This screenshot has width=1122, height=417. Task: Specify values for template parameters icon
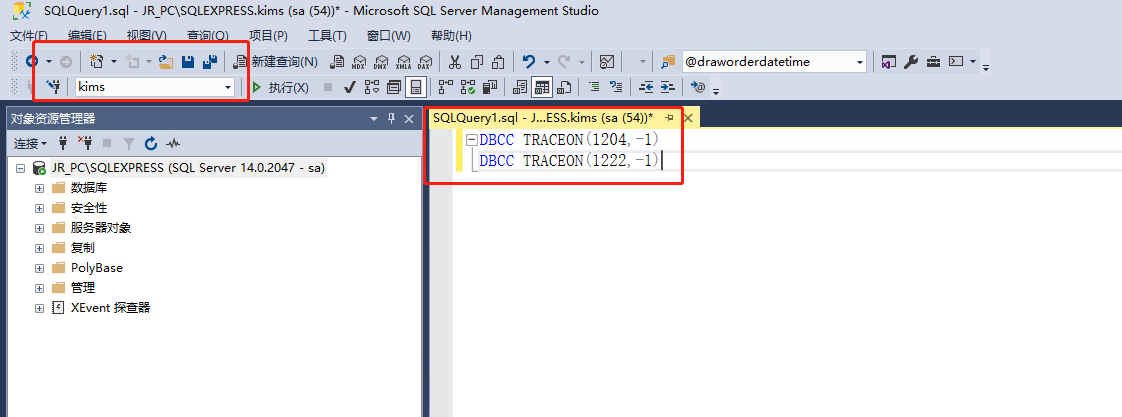click(698, 87)
